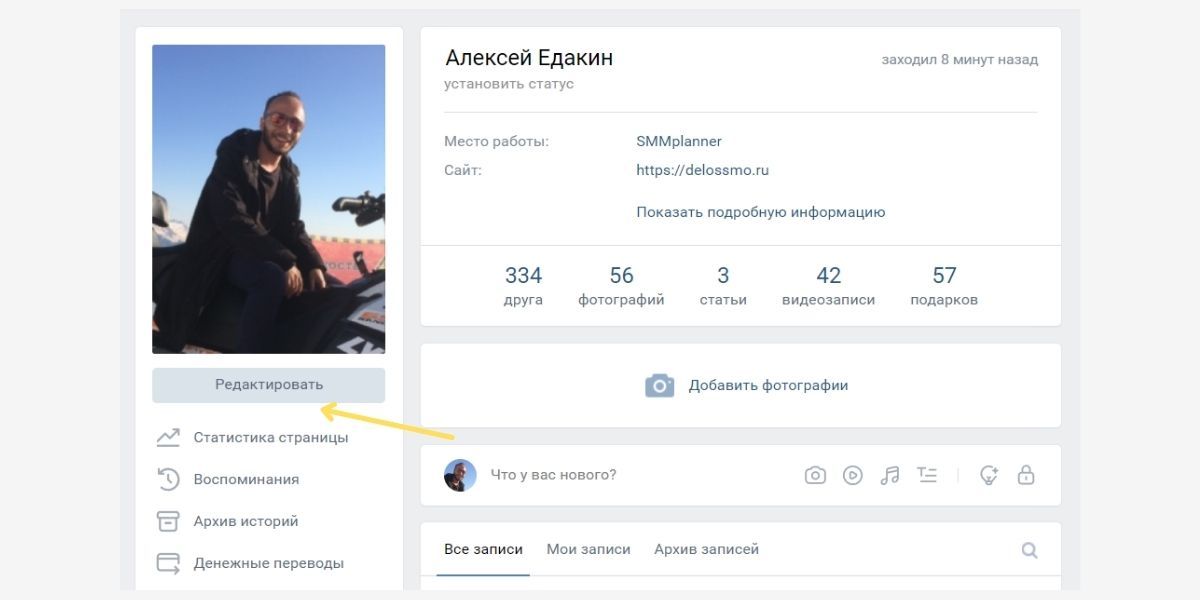Click the lightbulb idea icon in the composer
Viewport: 1200px width, 600px height.
pyautogui.click(x=989, y=475)
